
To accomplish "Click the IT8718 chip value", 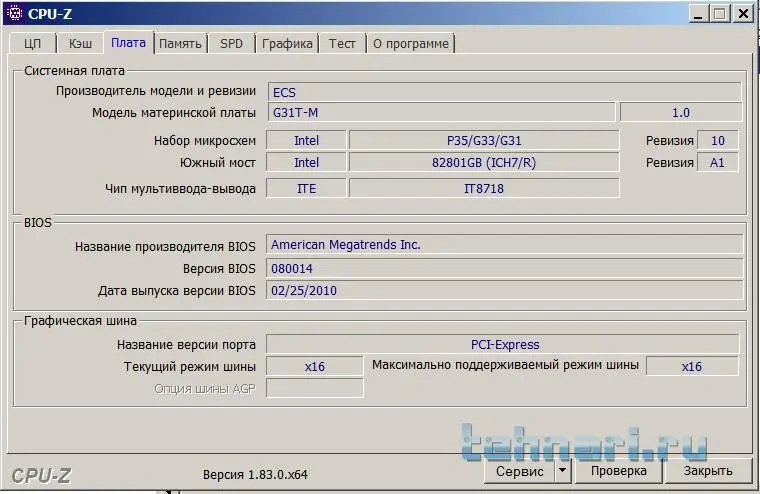I will click(484, 188).
